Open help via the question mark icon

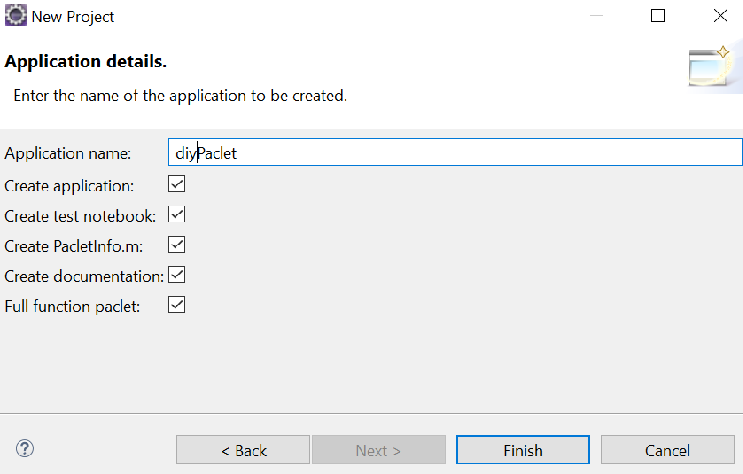(x=25, y=448)
